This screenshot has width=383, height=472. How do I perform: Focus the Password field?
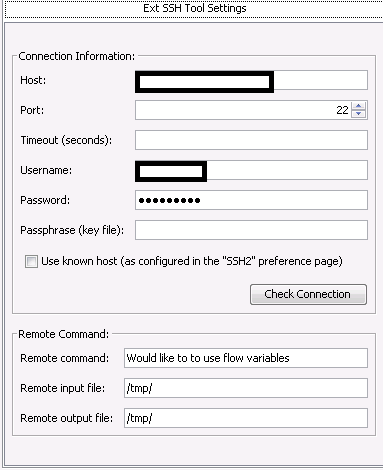(x=251, y=200)
